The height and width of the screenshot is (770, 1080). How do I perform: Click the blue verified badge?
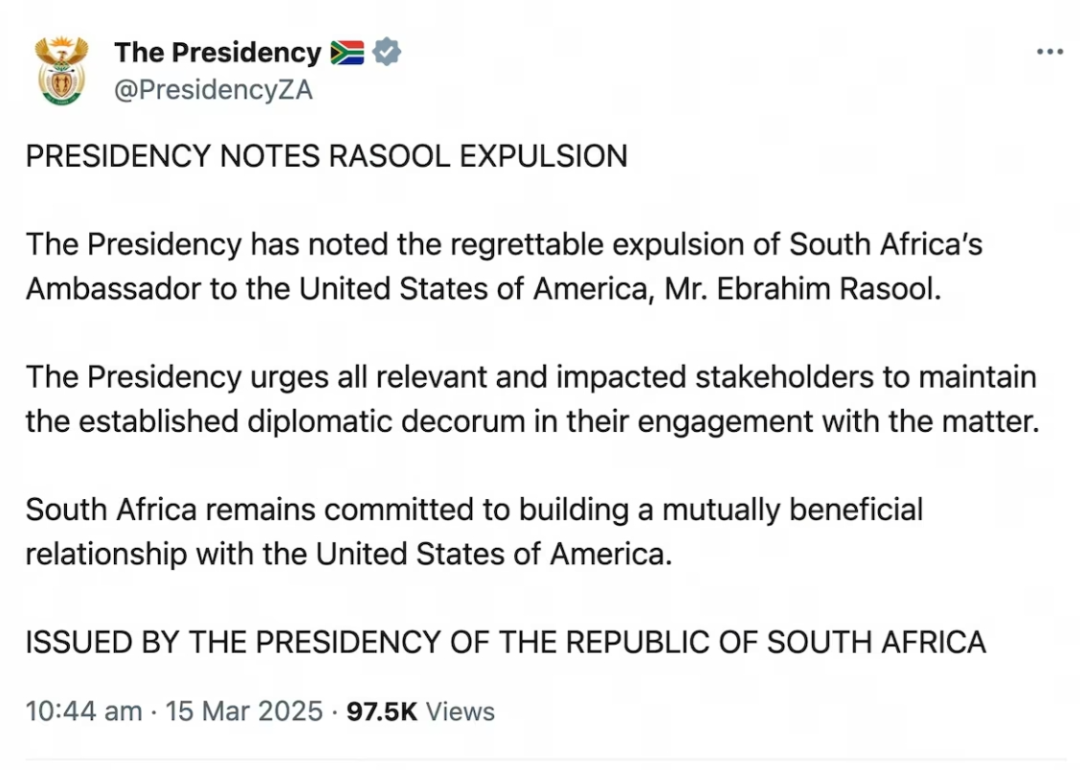[x=387, y=52]
